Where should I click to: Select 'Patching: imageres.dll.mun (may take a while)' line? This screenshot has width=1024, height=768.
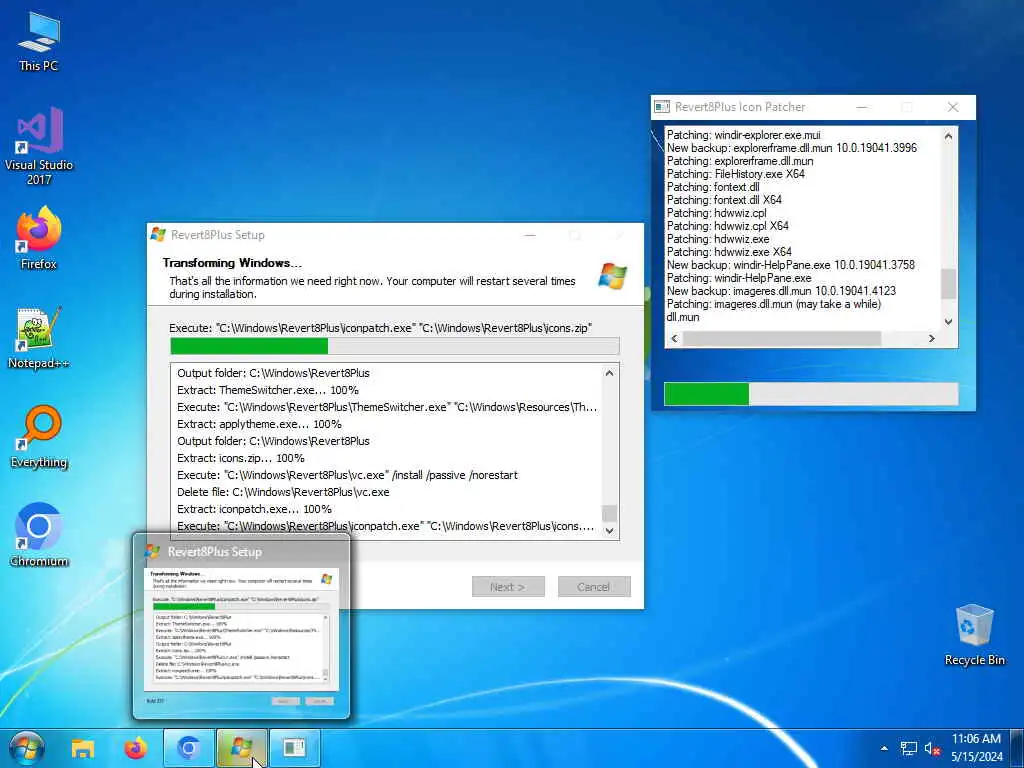773,304
